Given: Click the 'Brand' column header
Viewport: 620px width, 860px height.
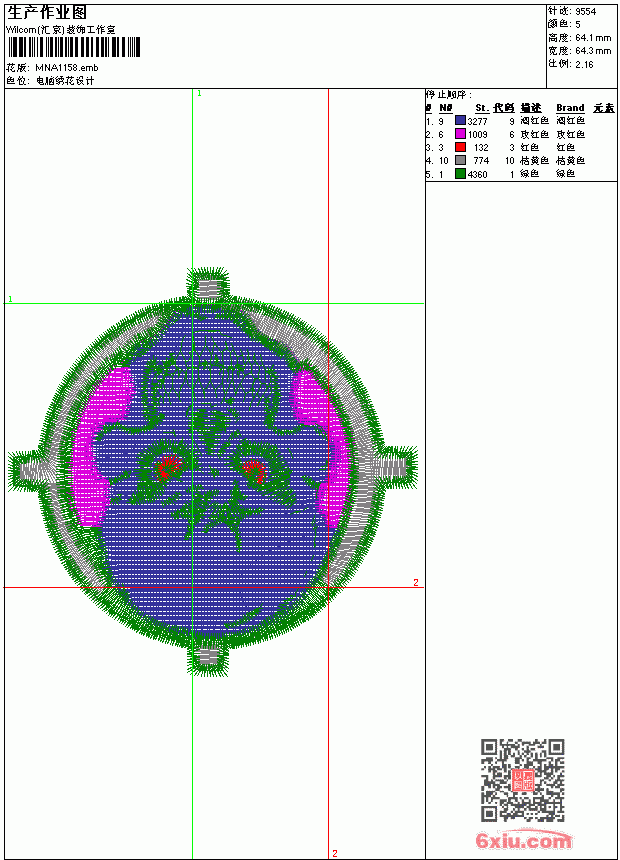Looking at the screenshot, I should coord(570,108).
